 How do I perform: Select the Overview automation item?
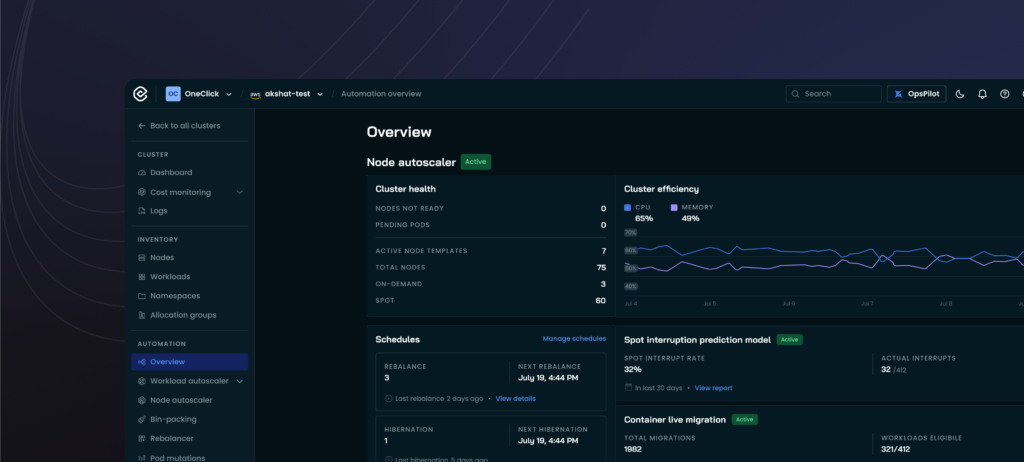point(189,361)
